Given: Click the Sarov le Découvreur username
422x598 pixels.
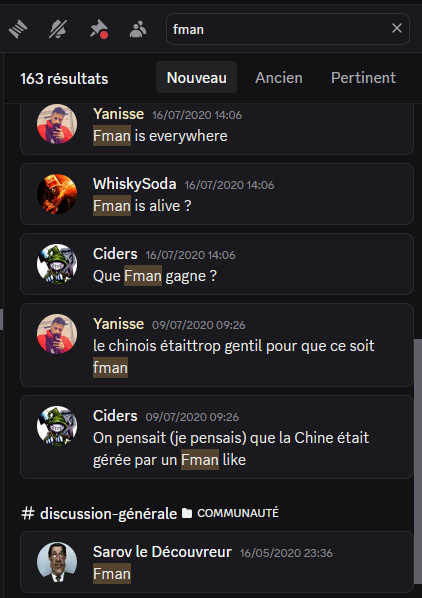Looking at the screenshot, I should coord(162,552).
